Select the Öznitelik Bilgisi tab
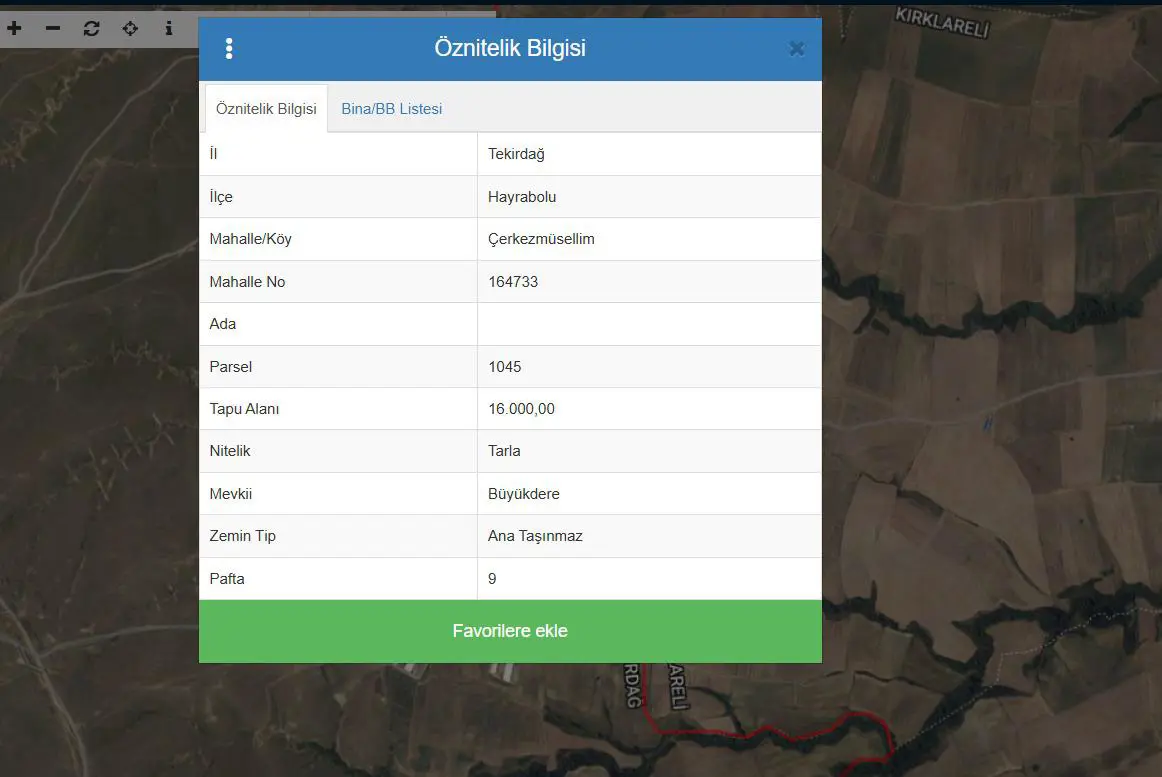Image resolution: width=1162 pixels, height=777 pixels. pyautogui.click(x=266, y=109)
